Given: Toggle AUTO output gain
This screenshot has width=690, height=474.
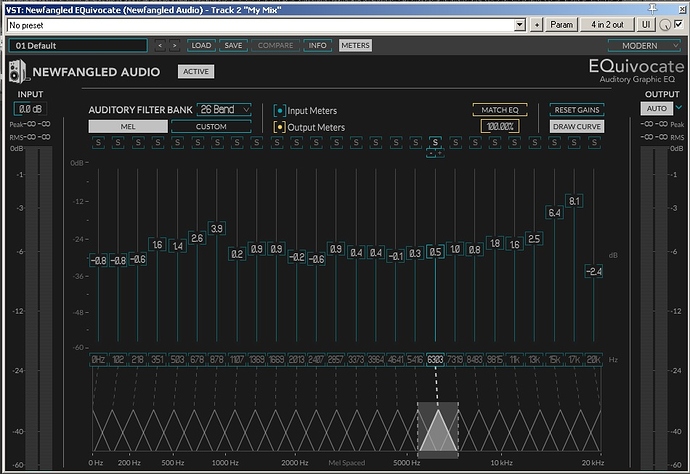Looking at the screenshot, I should [x=657, y=108].
